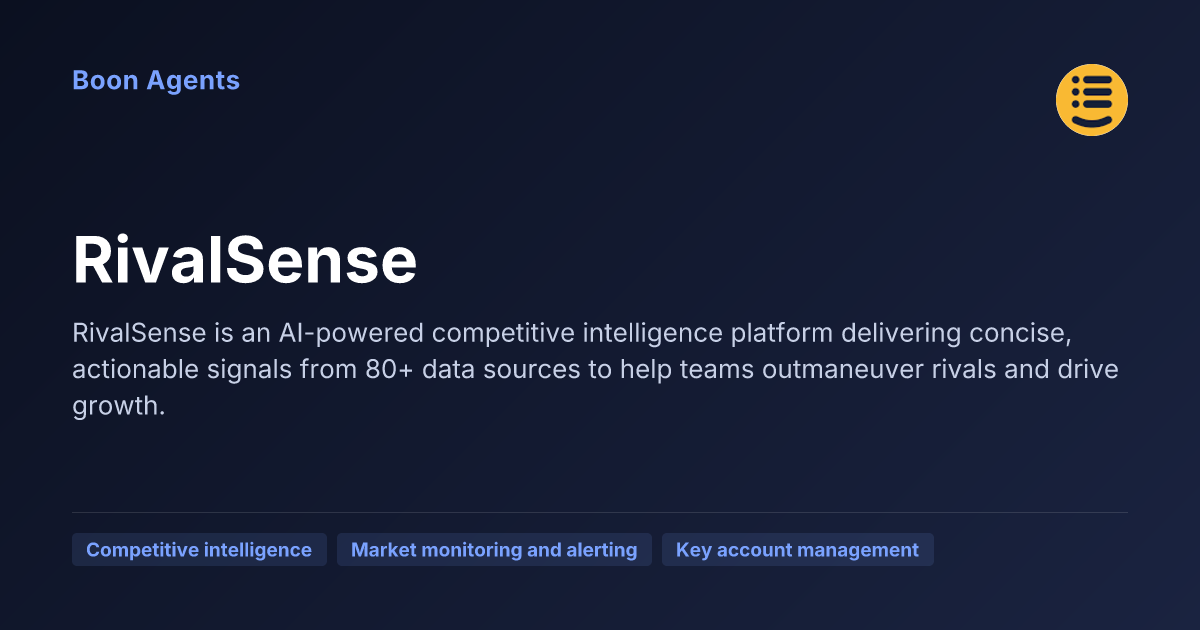This screenshot has height=630, width=1200.
Task: Click the description starting 'RivalSense is an AI-powered'
Action: coord(595,369)
